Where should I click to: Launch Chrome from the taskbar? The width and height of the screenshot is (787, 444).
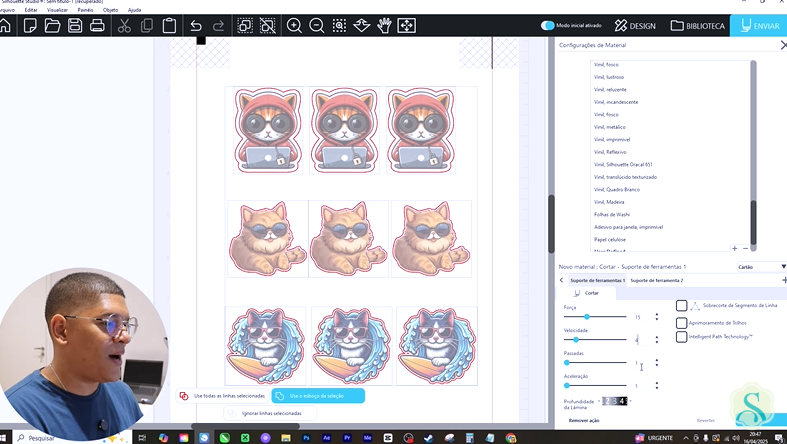click(510, 438)
